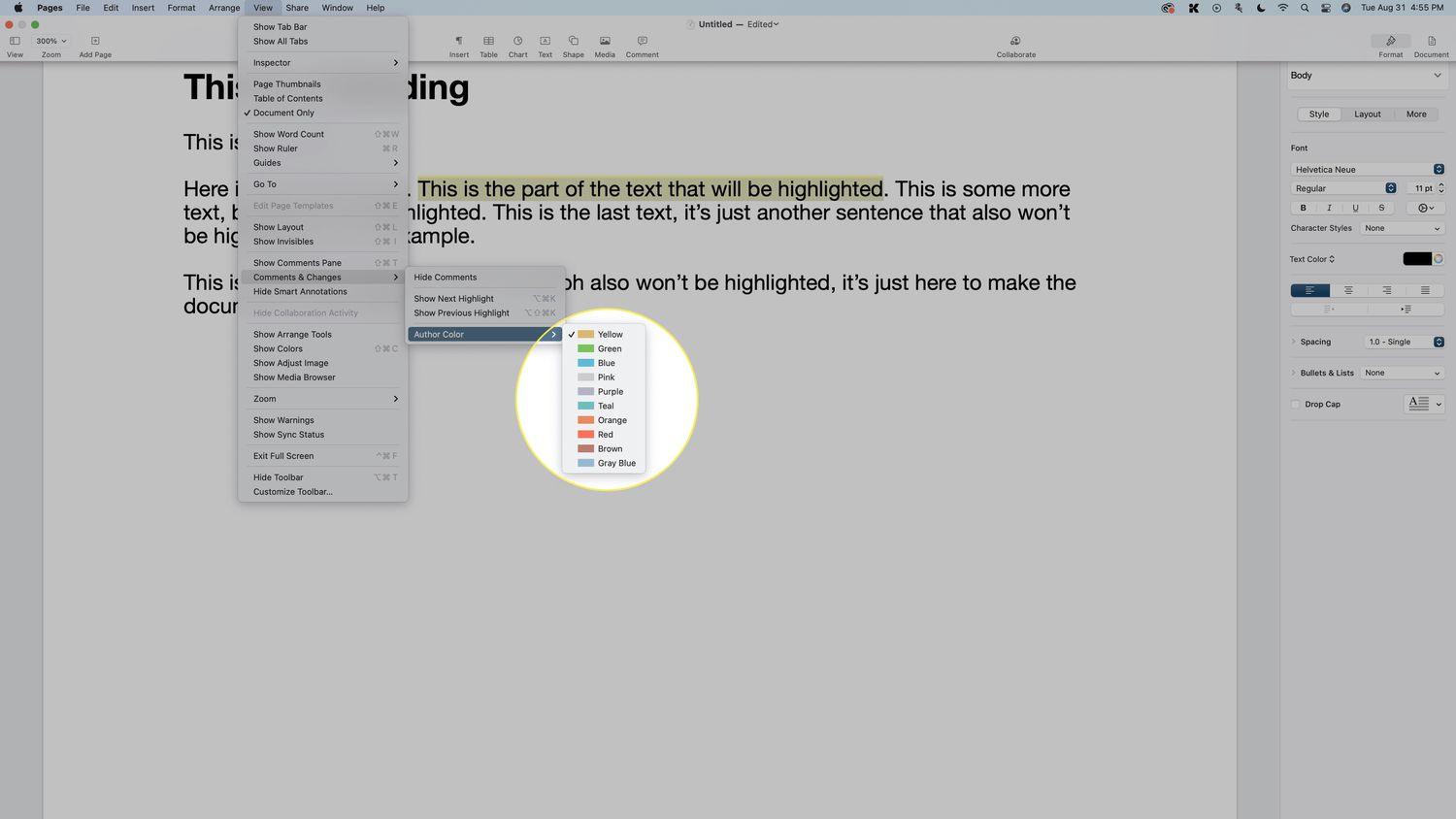Select Hide Comments in the submenu

click(446, 278)
